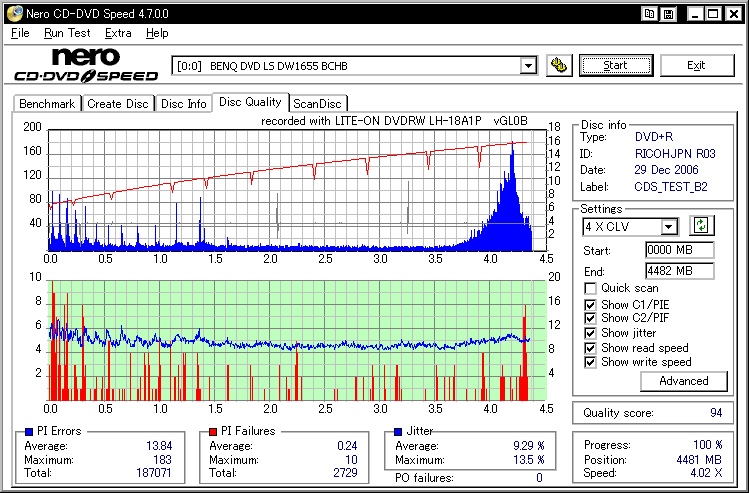Click the copy screenshot icon in title bar

click(x=649, y=14)
